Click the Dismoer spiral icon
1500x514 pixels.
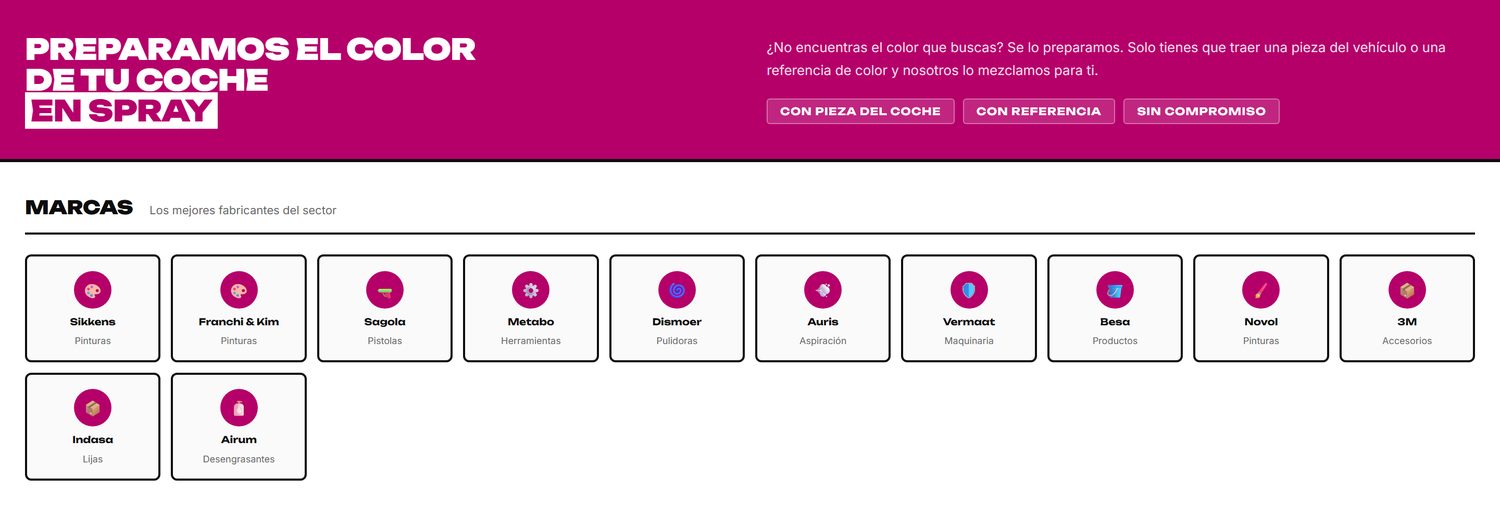[677, 290]
